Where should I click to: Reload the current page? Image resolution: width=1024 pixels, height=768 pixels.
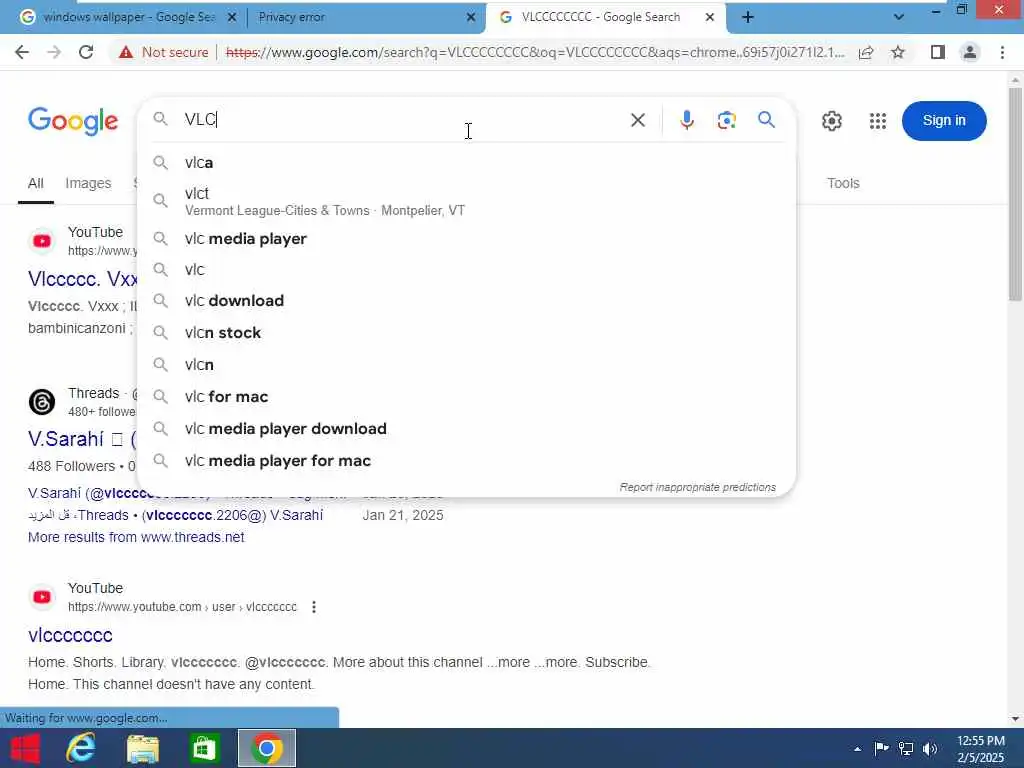(x=86, y=52)
